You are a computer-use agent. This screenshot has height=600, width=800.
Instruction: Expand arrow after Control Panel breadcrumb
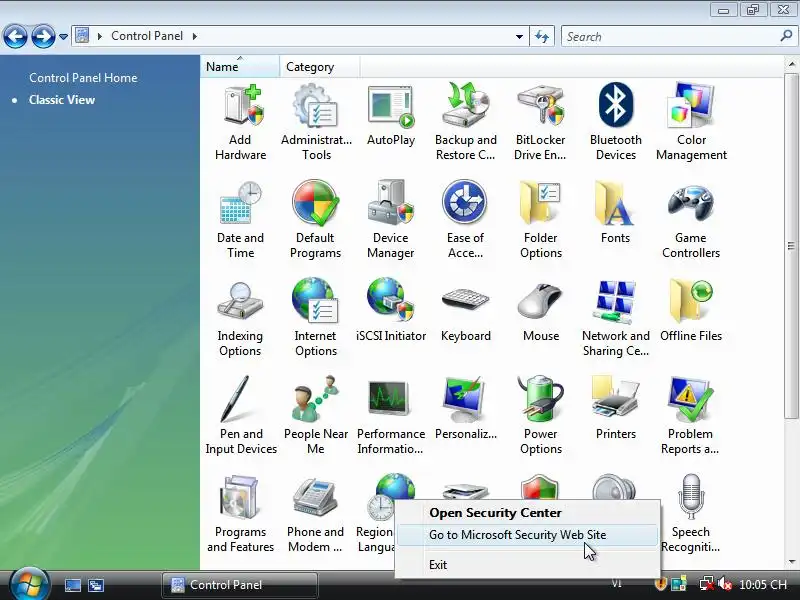tap(194, 36)
